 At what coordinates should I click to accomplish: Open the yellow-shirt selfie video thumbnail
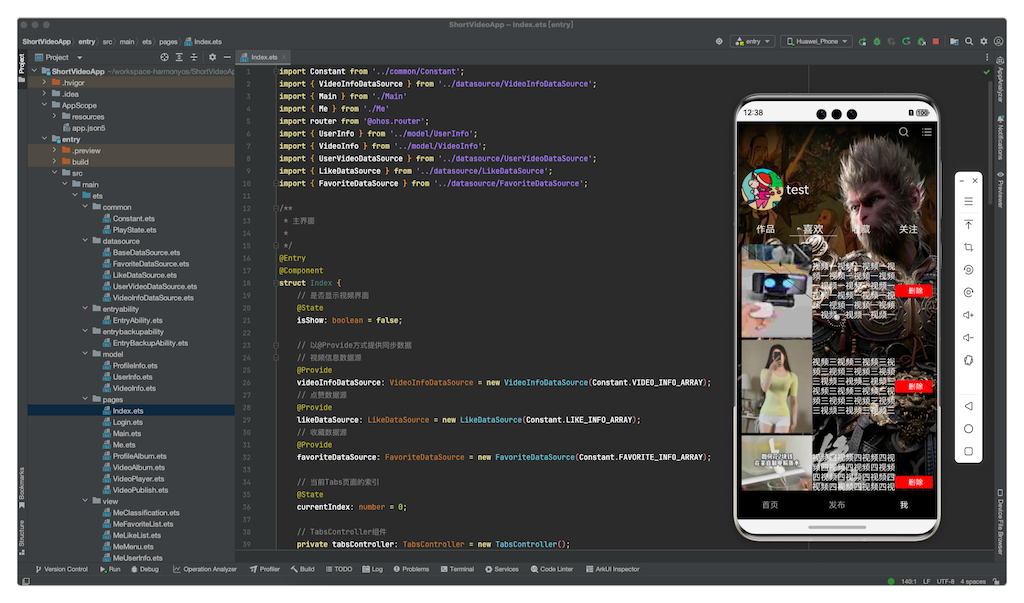click(776, 387)
